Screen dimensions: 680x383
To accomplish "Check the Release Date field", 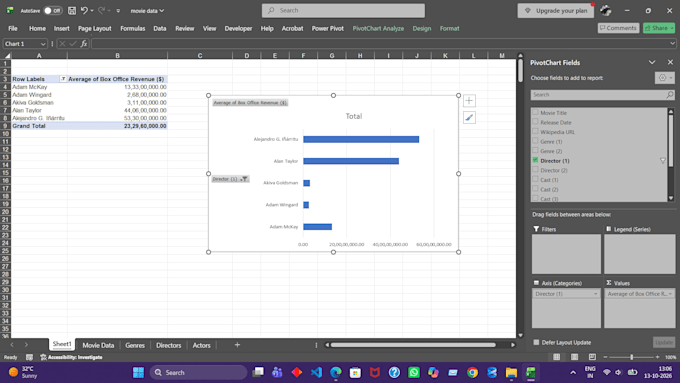I will (x=535, y=122).
